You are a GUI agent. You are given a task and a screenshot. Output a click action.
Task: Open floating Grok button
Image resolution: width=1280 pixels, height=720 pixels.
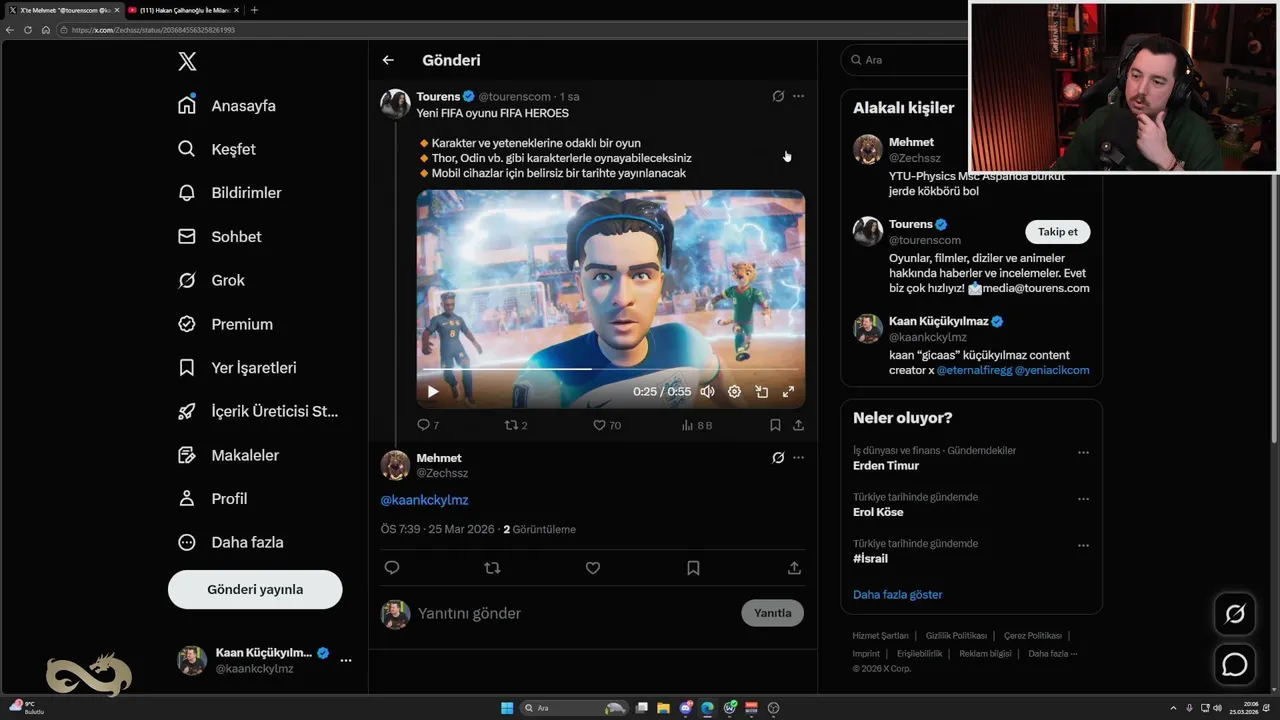pos(1235,614)
